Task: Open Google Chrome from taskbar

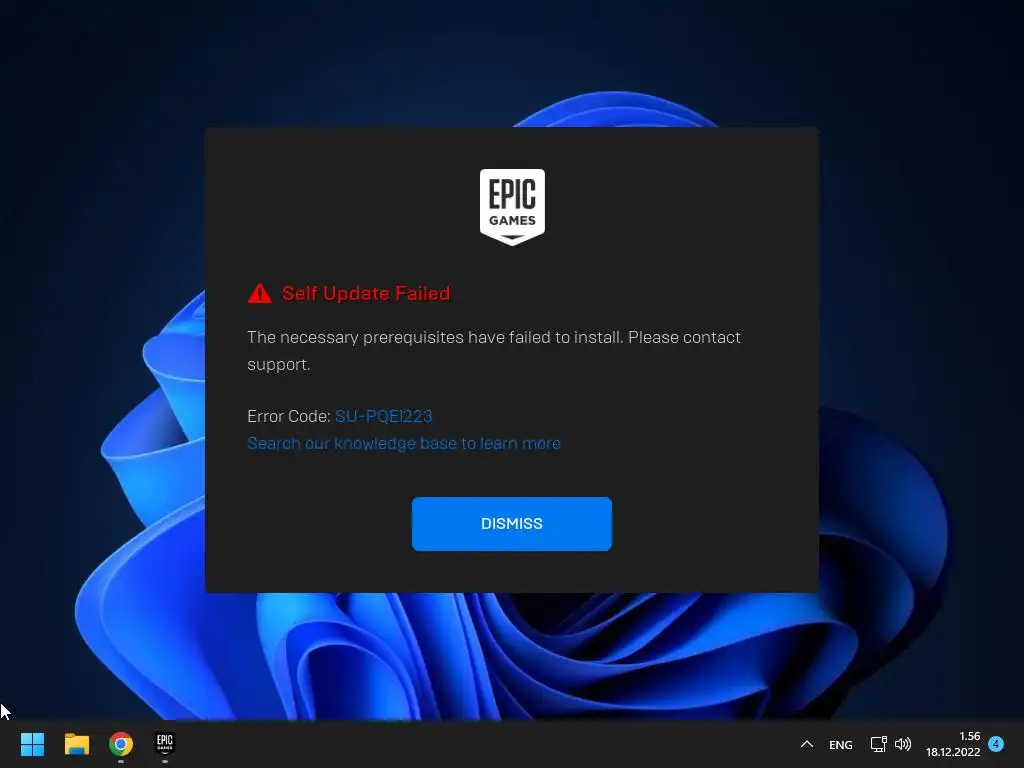Action: [121, 744]
